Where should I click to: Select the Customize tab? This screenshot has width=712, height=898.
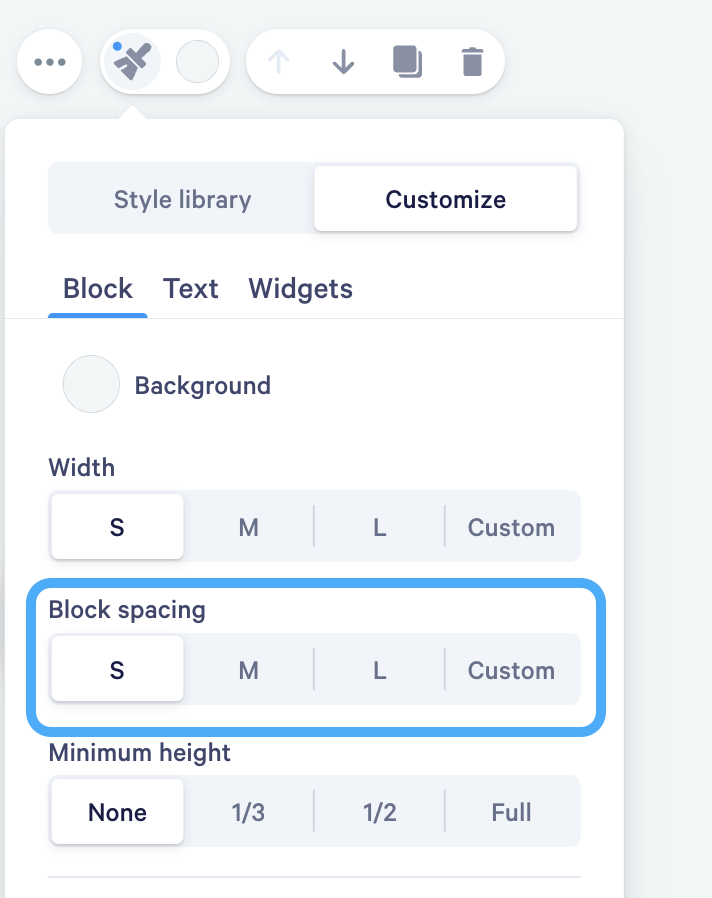point(446,199)
